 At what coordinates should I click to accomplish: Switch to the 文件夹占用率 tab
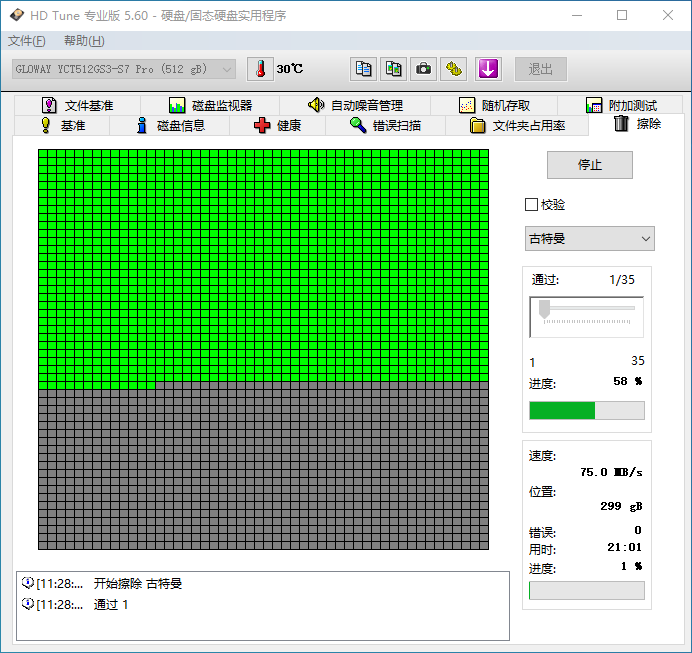point(517,125)
